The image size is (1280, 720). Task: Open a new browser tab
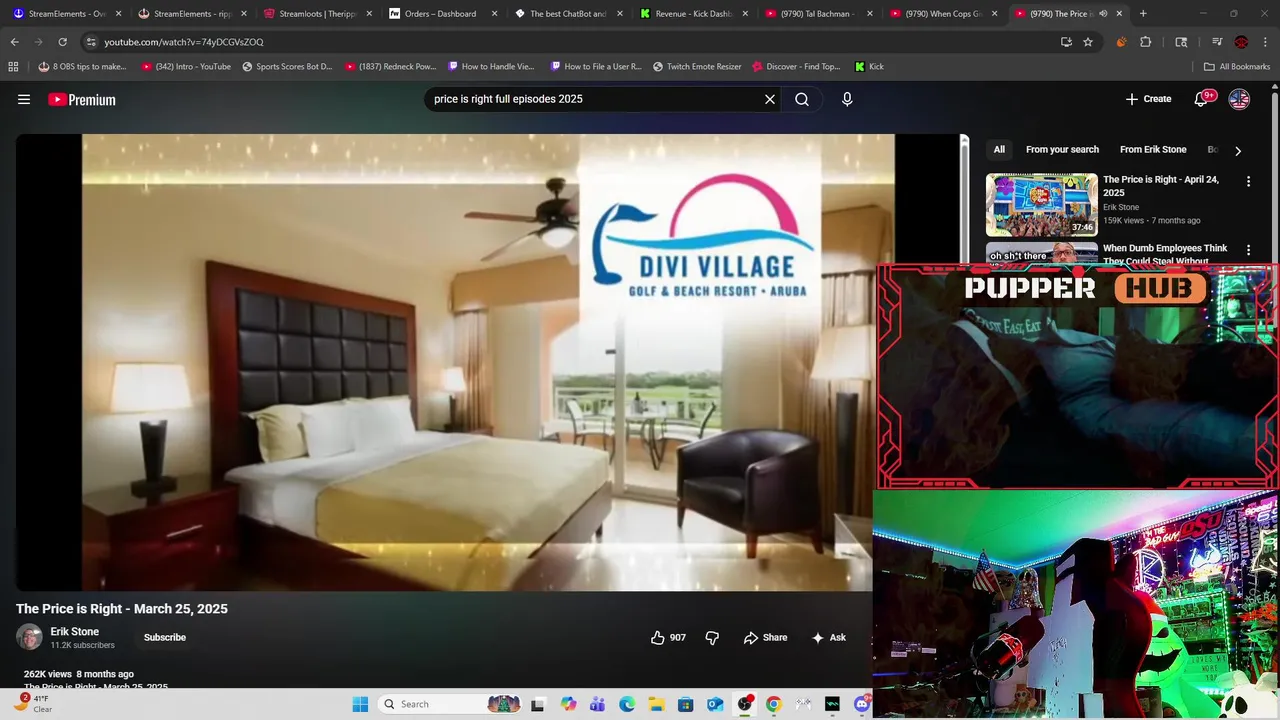tap(1143, 14)
